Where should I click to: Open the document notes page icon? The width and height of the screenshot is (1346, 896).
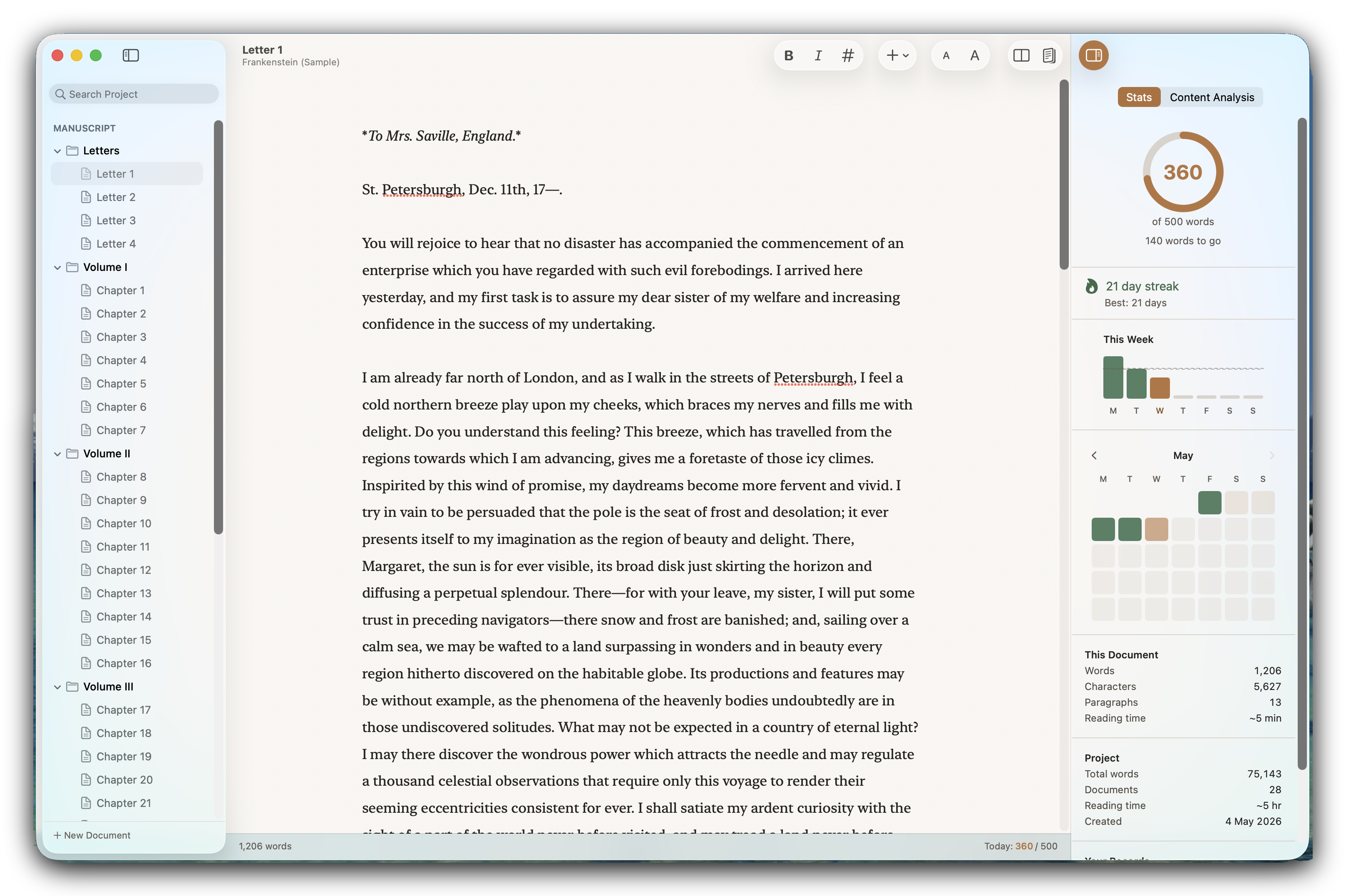click(1049, 55)
